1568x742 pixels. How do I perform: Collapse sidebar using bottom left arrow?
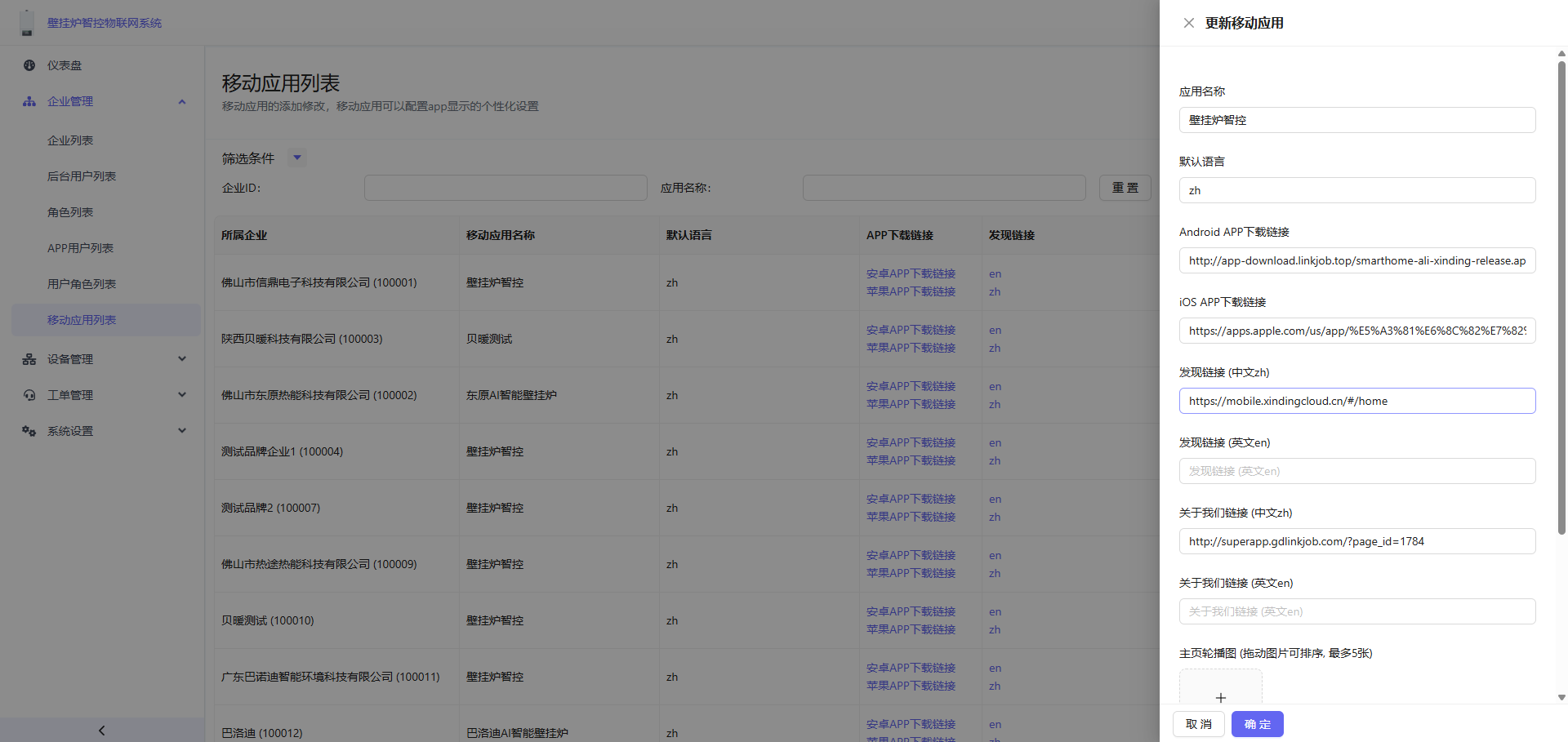tap(102, 731)
